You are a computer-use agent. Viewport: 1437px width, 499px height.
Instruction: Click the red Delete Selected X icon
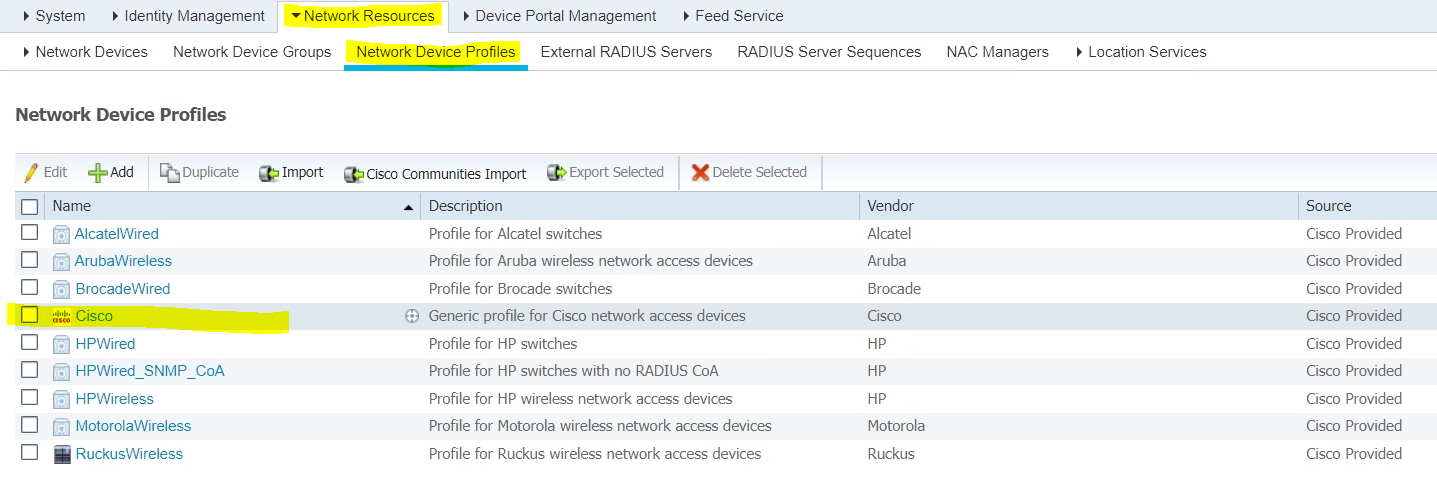(700, 173)
